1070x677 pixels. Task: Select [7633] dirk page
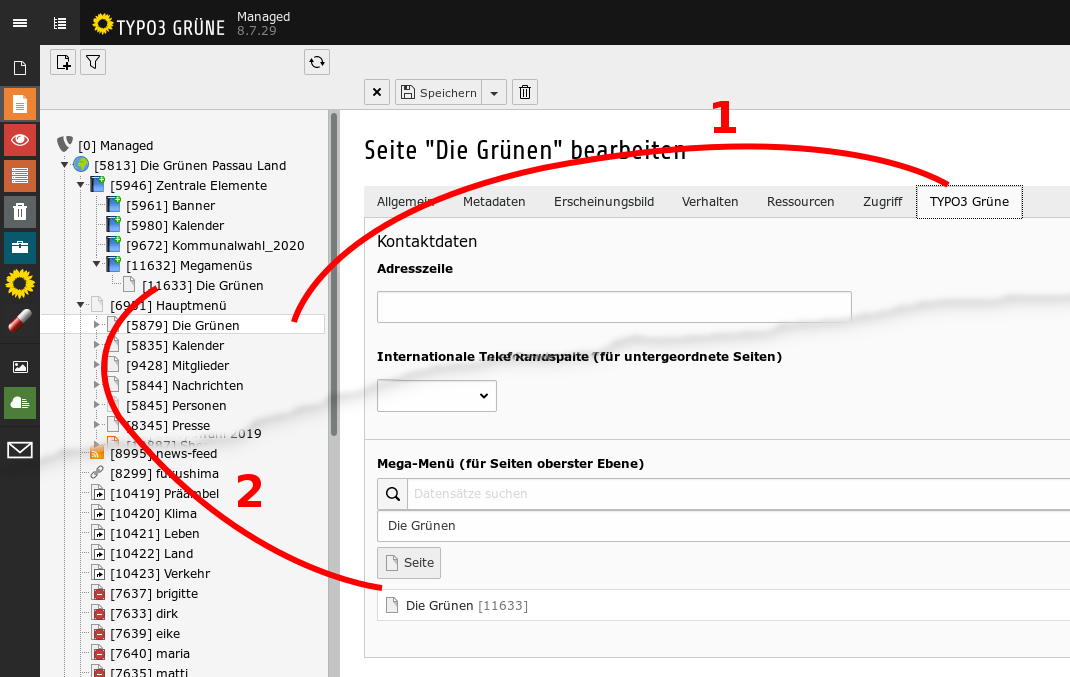click(x=143, y=614)
